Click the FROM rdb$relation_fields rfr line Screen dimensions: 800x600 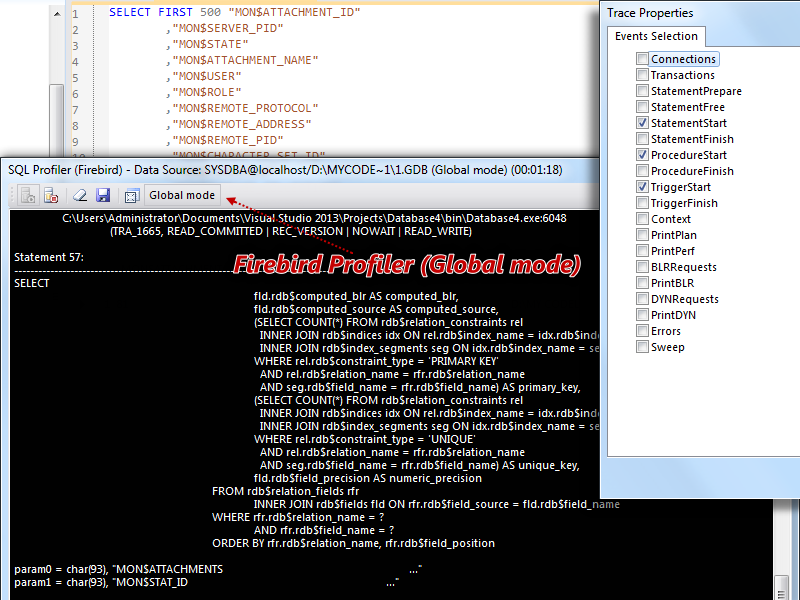(286, 491)
